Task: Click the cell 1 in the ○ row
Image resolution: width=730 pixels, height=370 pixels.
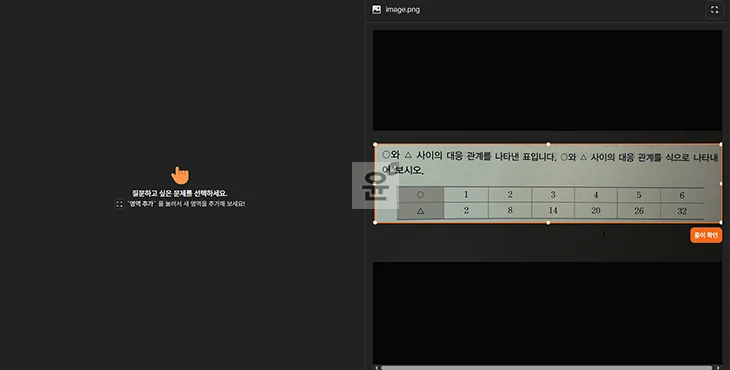Action: tap(466, 195)
